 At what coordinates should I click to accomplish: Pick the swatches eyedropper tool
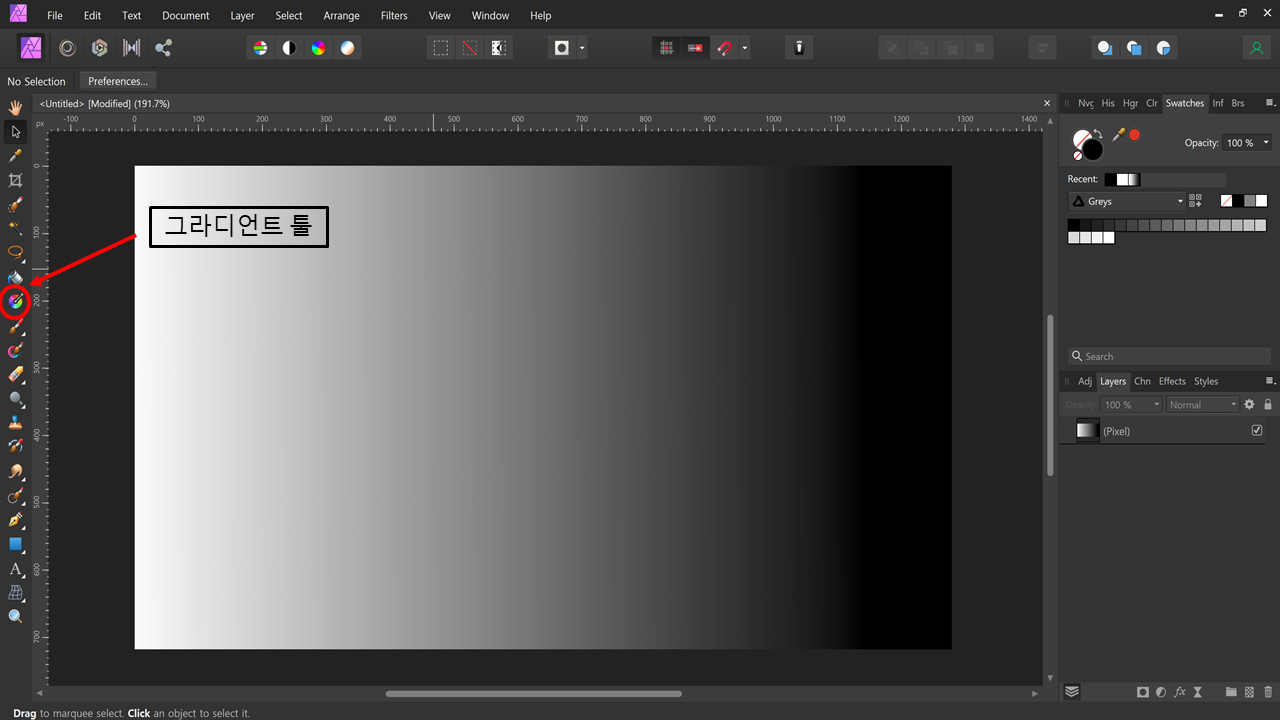[x=1118, y=135]
